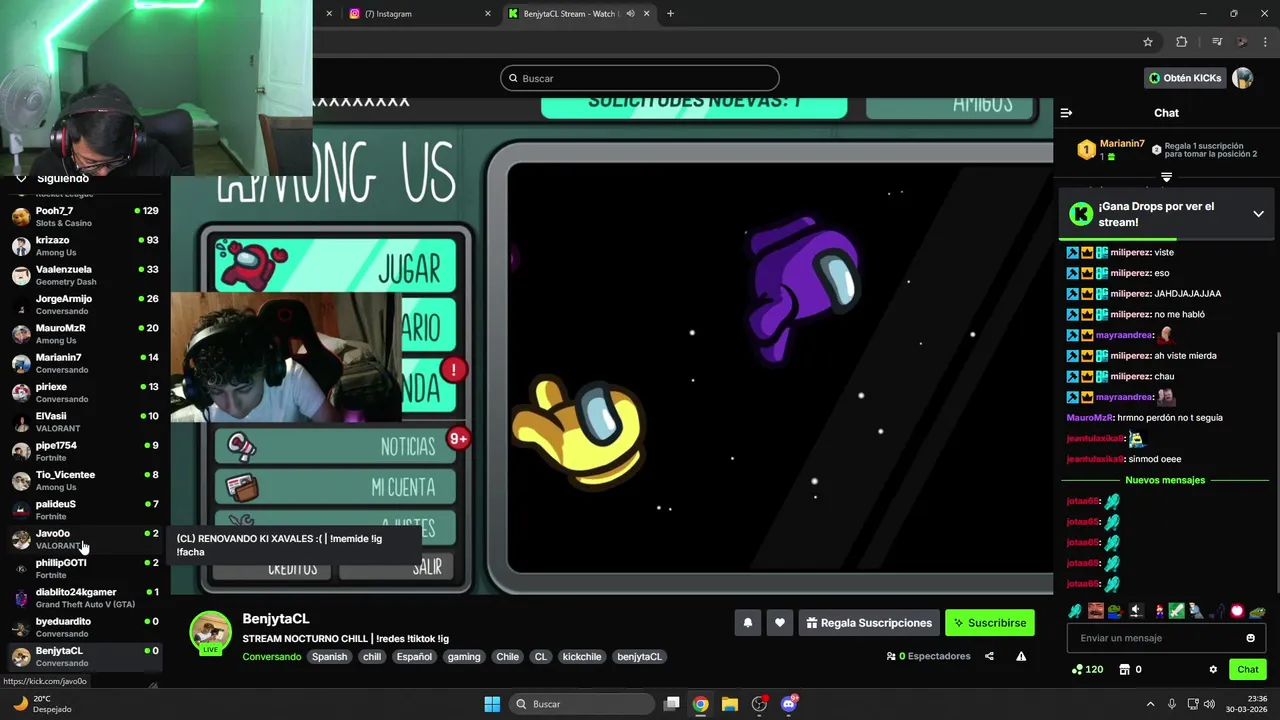The height and width of the screenshot is (720, 1280).
Task: Select the Spanish tag
Action: (x=329, y=657)
